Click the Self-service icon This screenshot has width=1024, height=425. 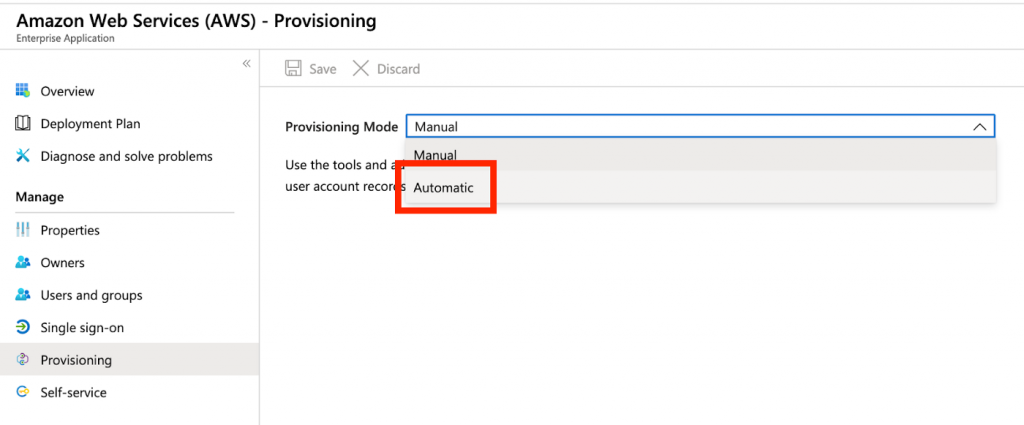pos(23,392)
